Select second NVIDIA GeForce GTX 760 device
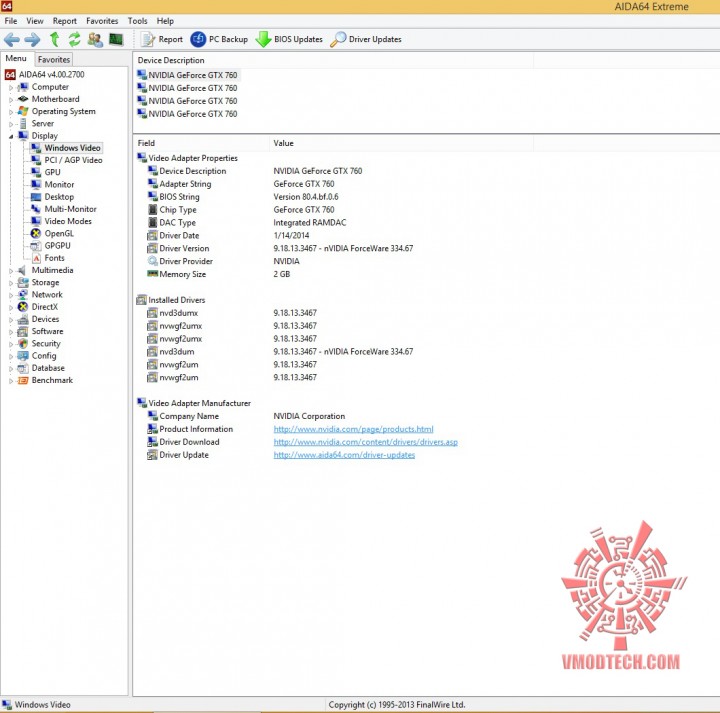720x713 pixels. [x=192, y=88]
